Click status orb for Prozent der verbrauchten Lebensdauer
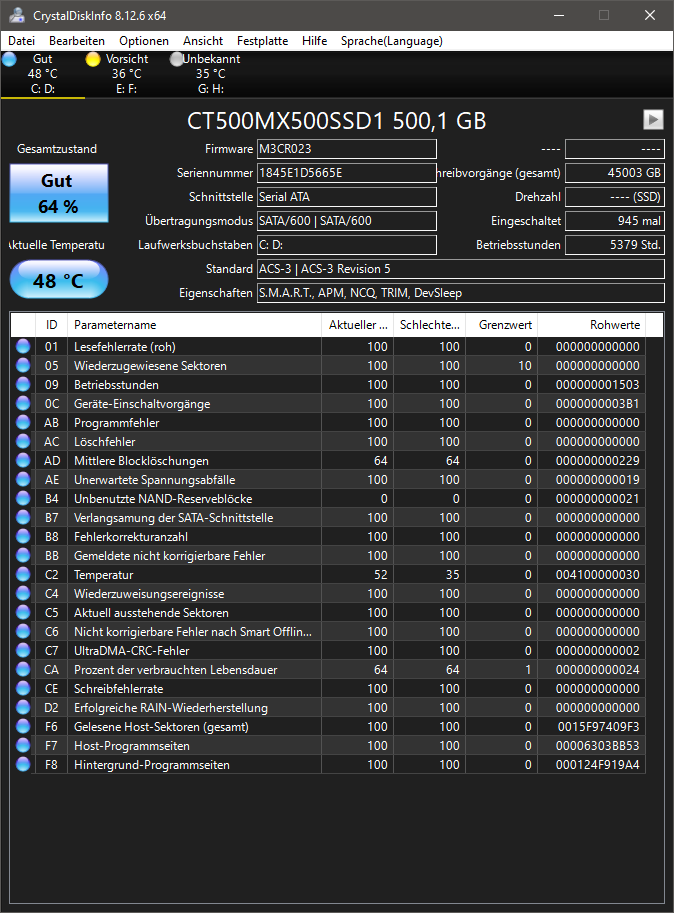The width and height of the screenshot is (674, 913). (23, 670)
